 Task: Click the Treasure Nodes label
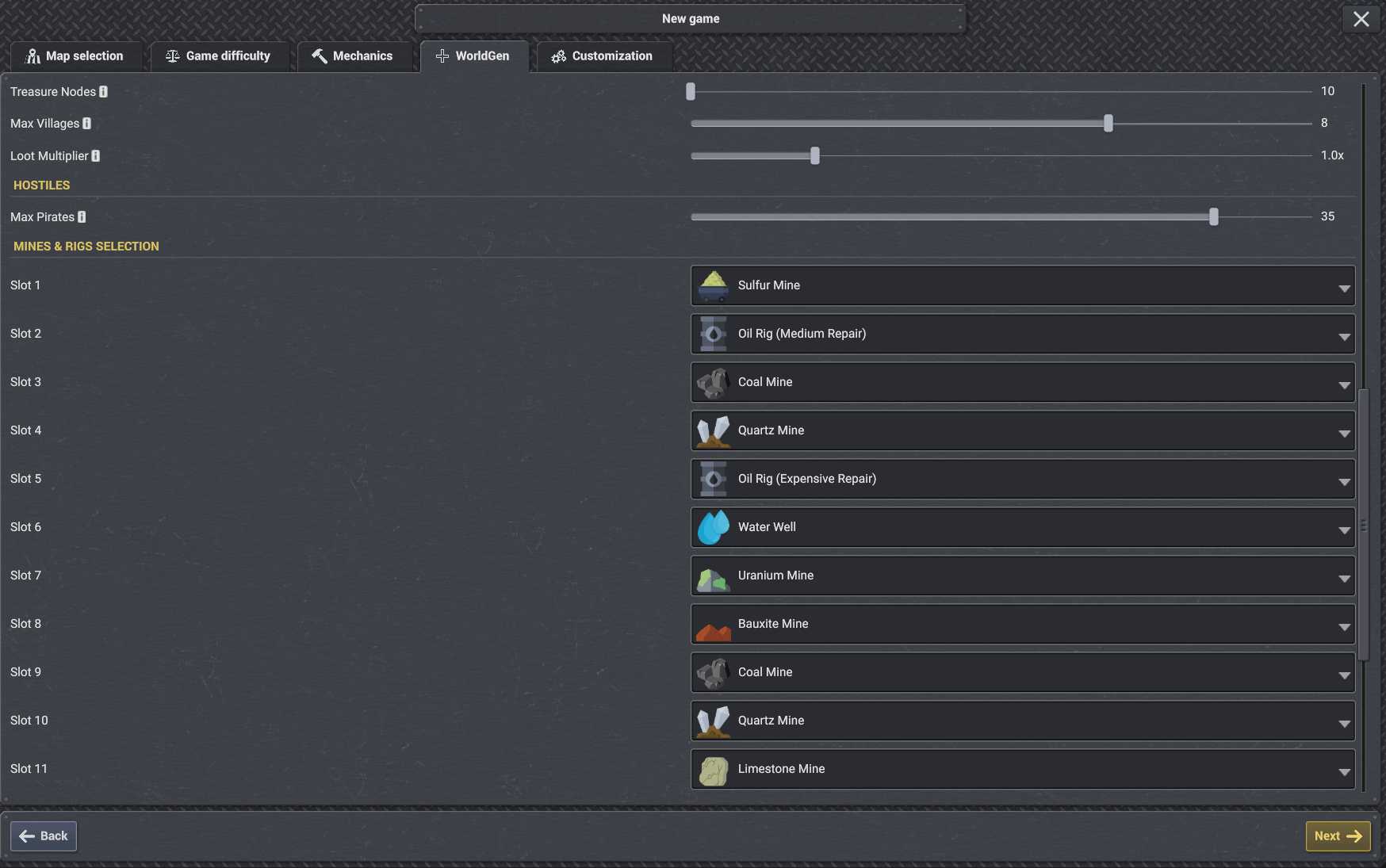pyautogui.click(x=53, y=92)
